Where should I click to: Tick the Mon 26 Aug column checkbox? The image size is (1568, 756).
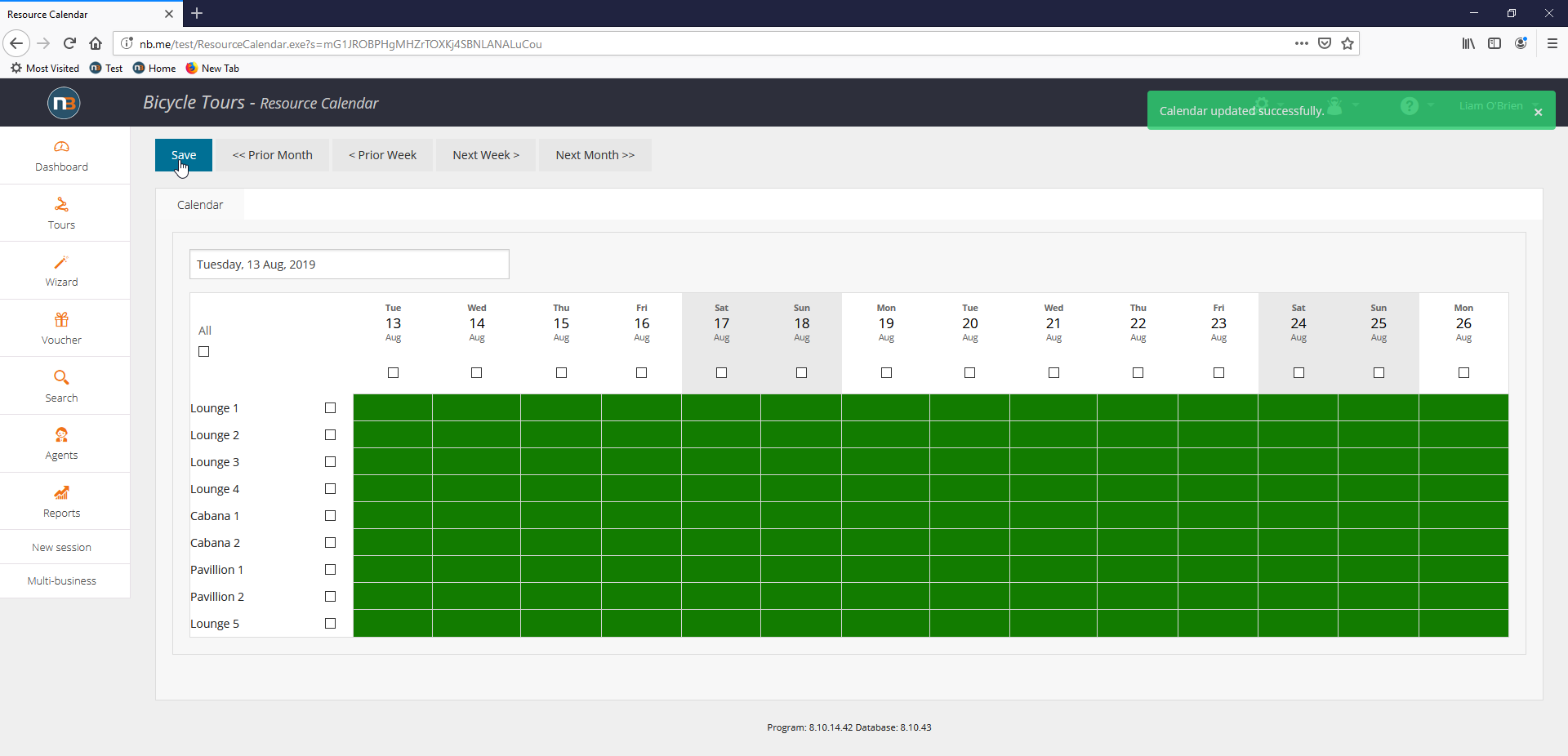click(x=1464, y=373)
